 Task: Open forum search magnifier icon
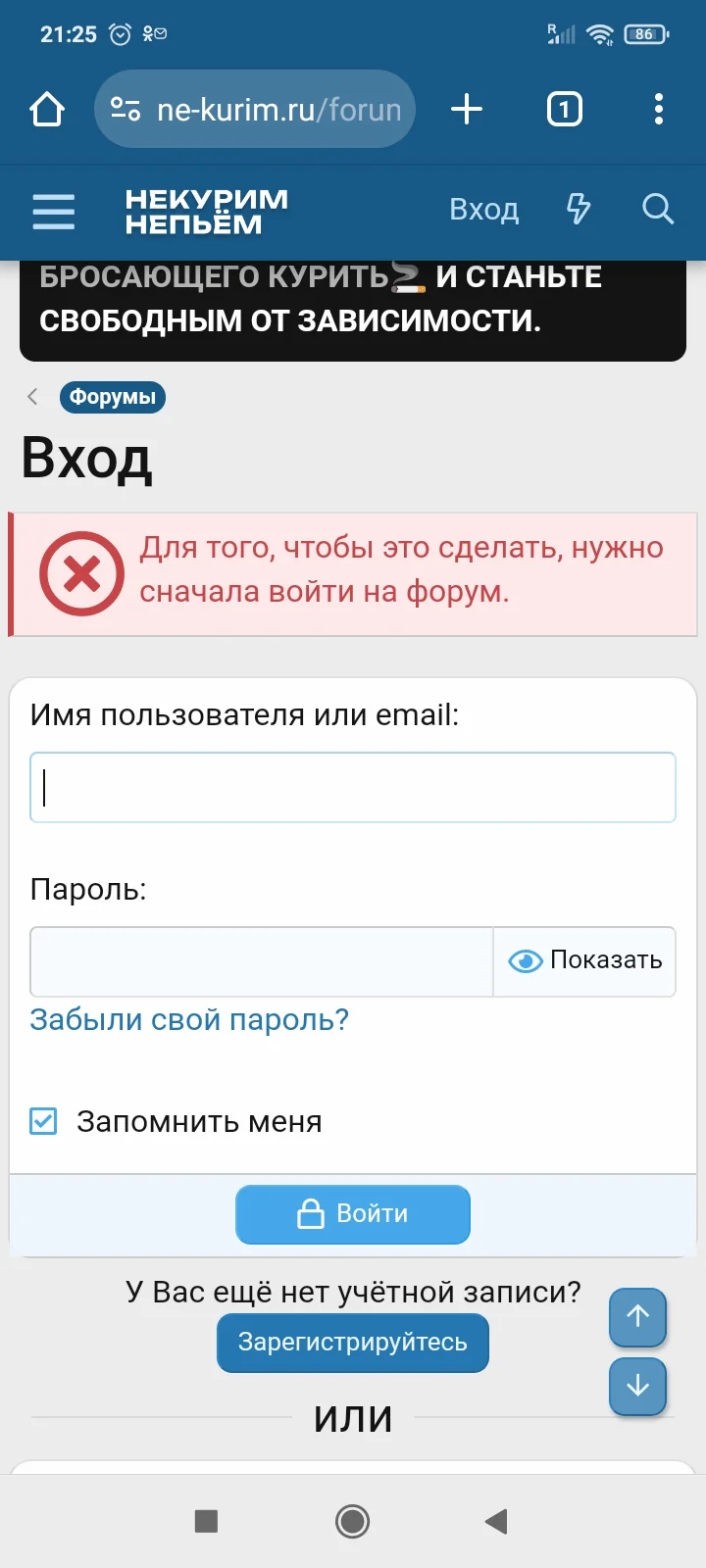(x=657, y=209)
